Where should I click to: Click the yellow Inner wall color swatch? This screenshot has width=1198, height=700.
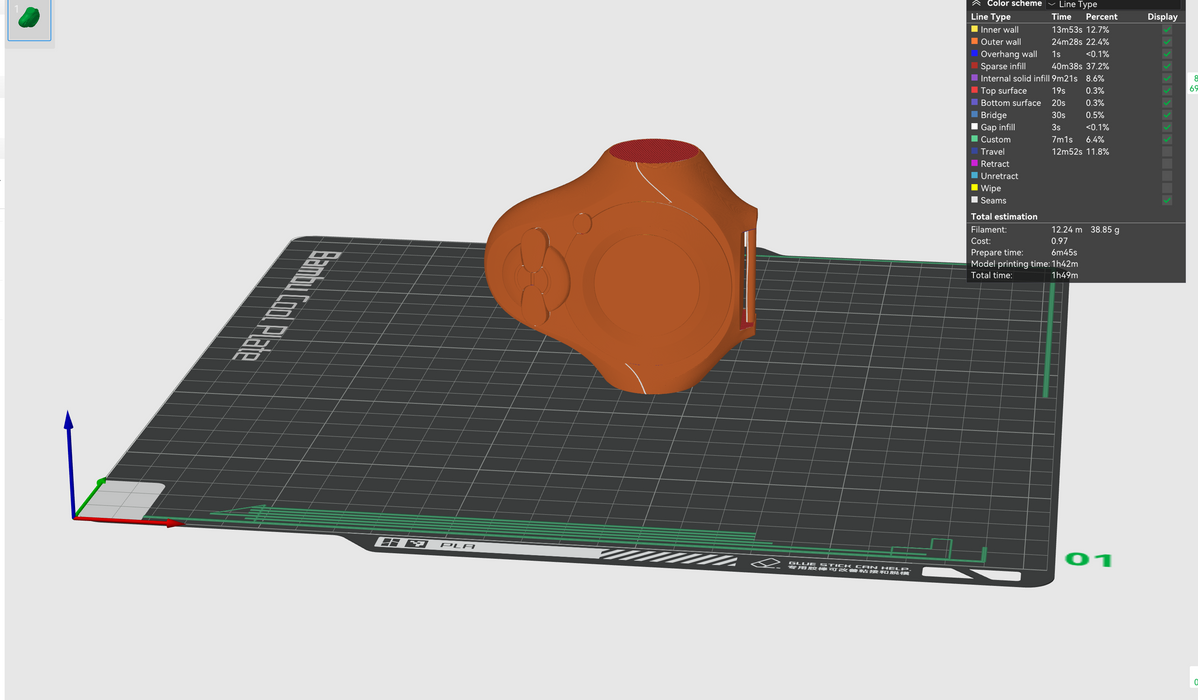[x=975, y=30]
